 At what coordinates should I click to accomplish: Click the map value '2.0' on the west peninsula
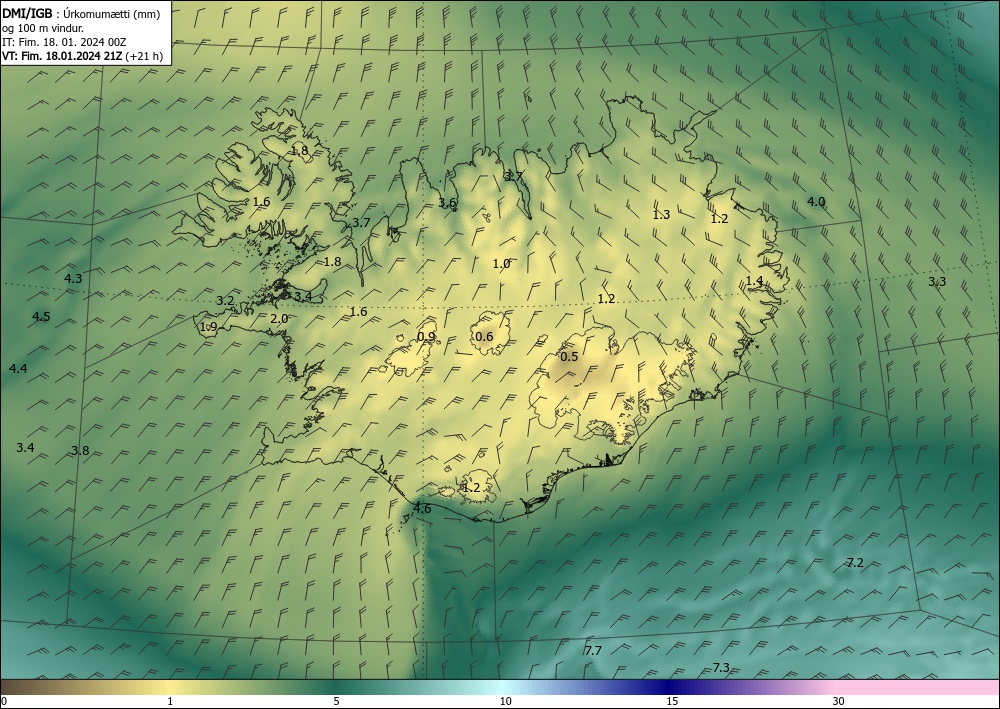279,319
